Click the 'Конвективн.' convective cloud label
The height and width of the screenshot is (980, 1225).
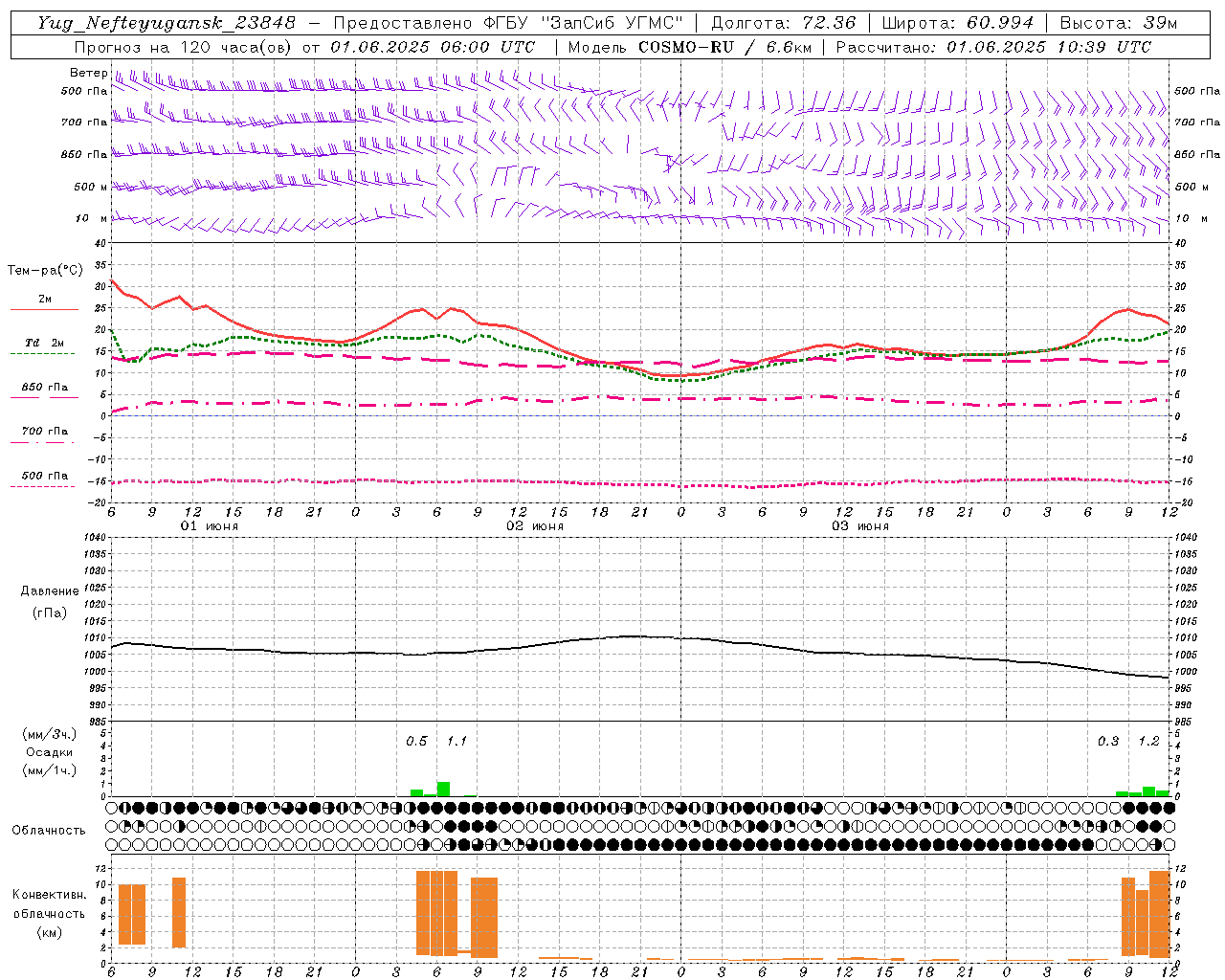tap(50, 895)
